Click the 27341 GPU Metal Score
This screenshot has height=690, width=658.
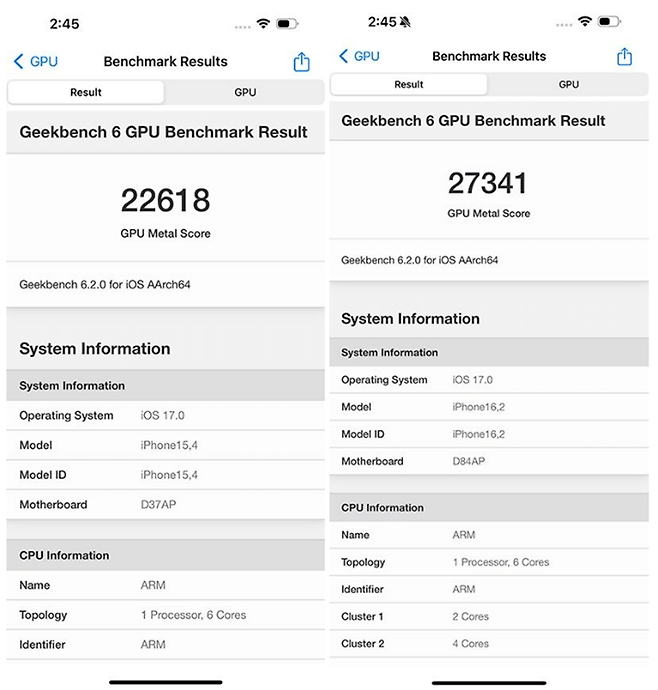pos(488,184)
